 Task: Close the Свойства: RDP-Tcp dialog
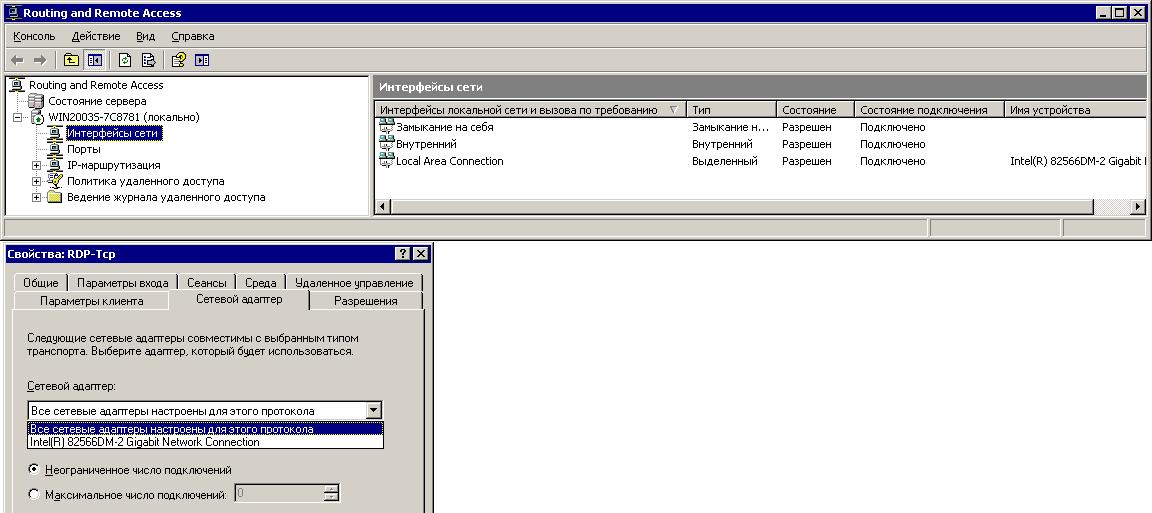click(x=420, y=254)
